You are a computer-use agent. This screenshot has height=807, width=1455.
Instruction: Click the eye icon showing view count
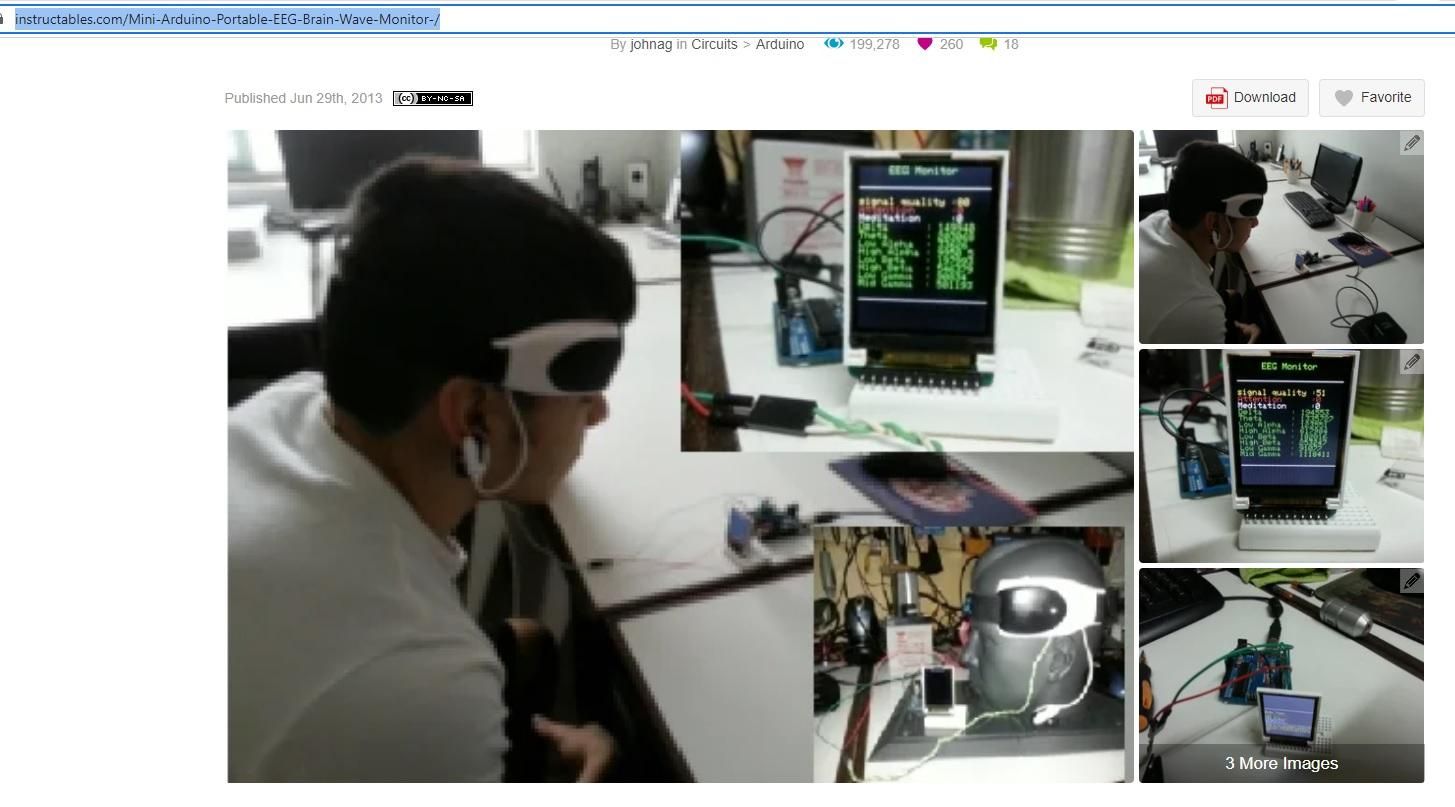pyautogui.click(x=833, y=44)
